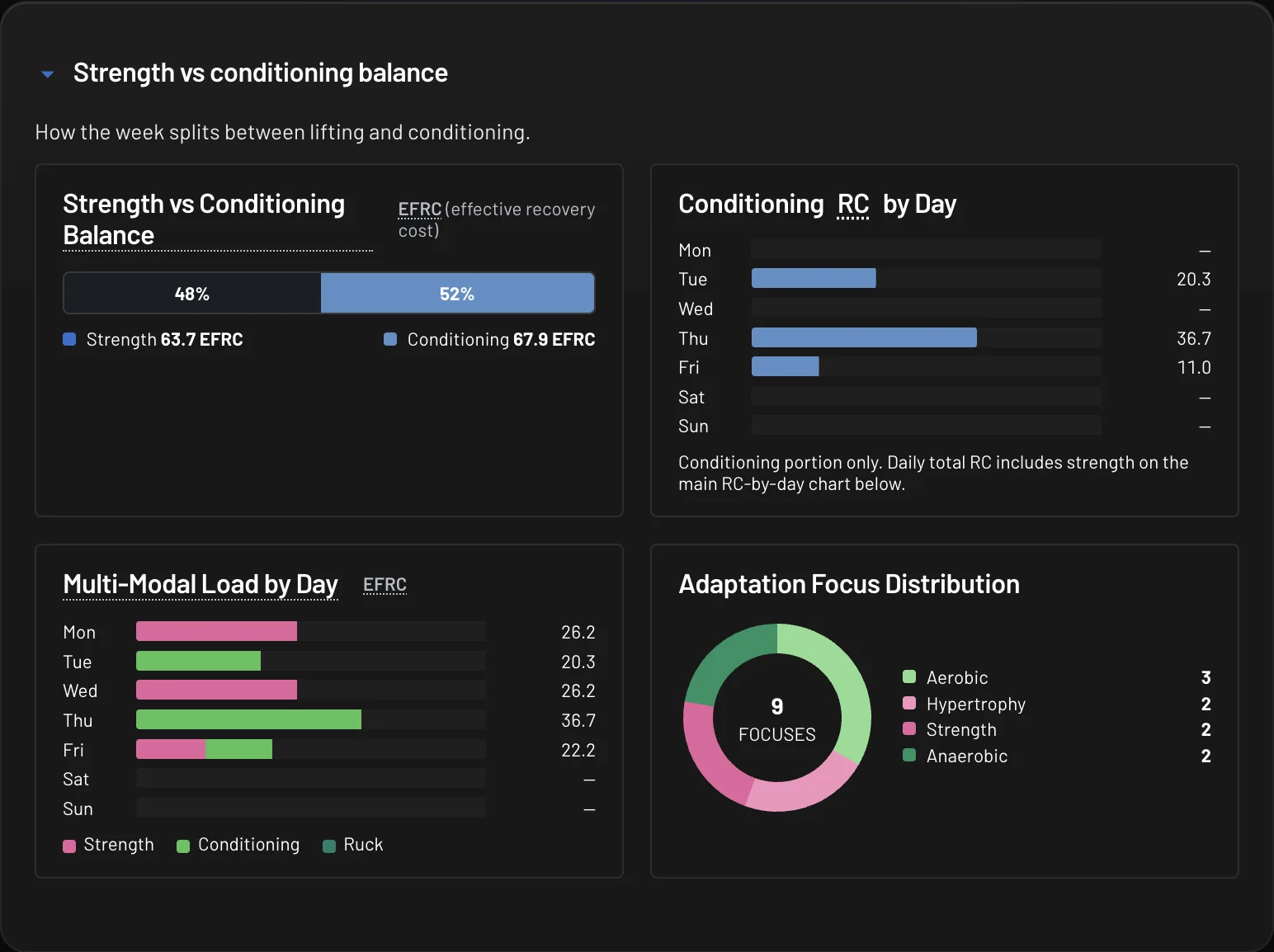The height and width of the screenshot is (952, 1274).
Task: Click the dark green Ruck legend swatch
Action: (x=328, y=846)
